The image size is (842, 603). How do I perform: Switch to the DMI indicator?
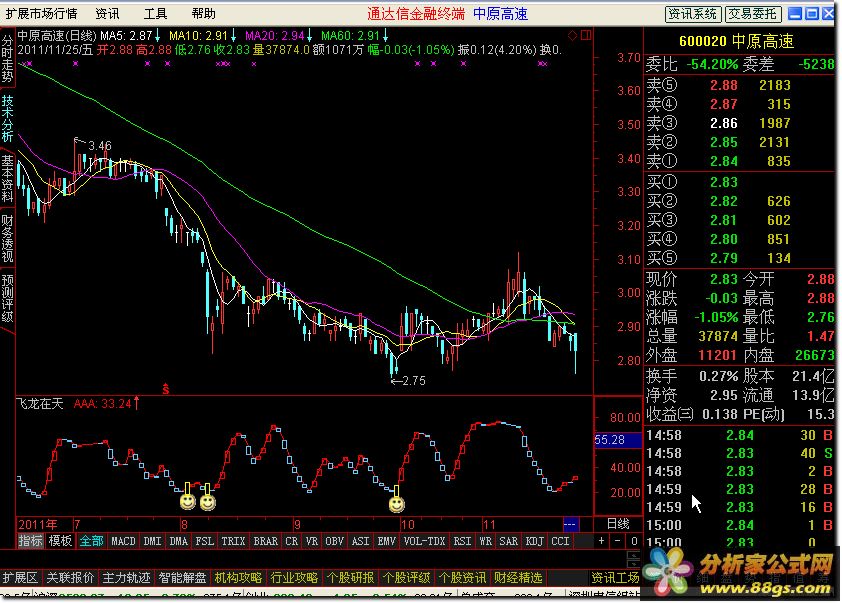(153, 541)
